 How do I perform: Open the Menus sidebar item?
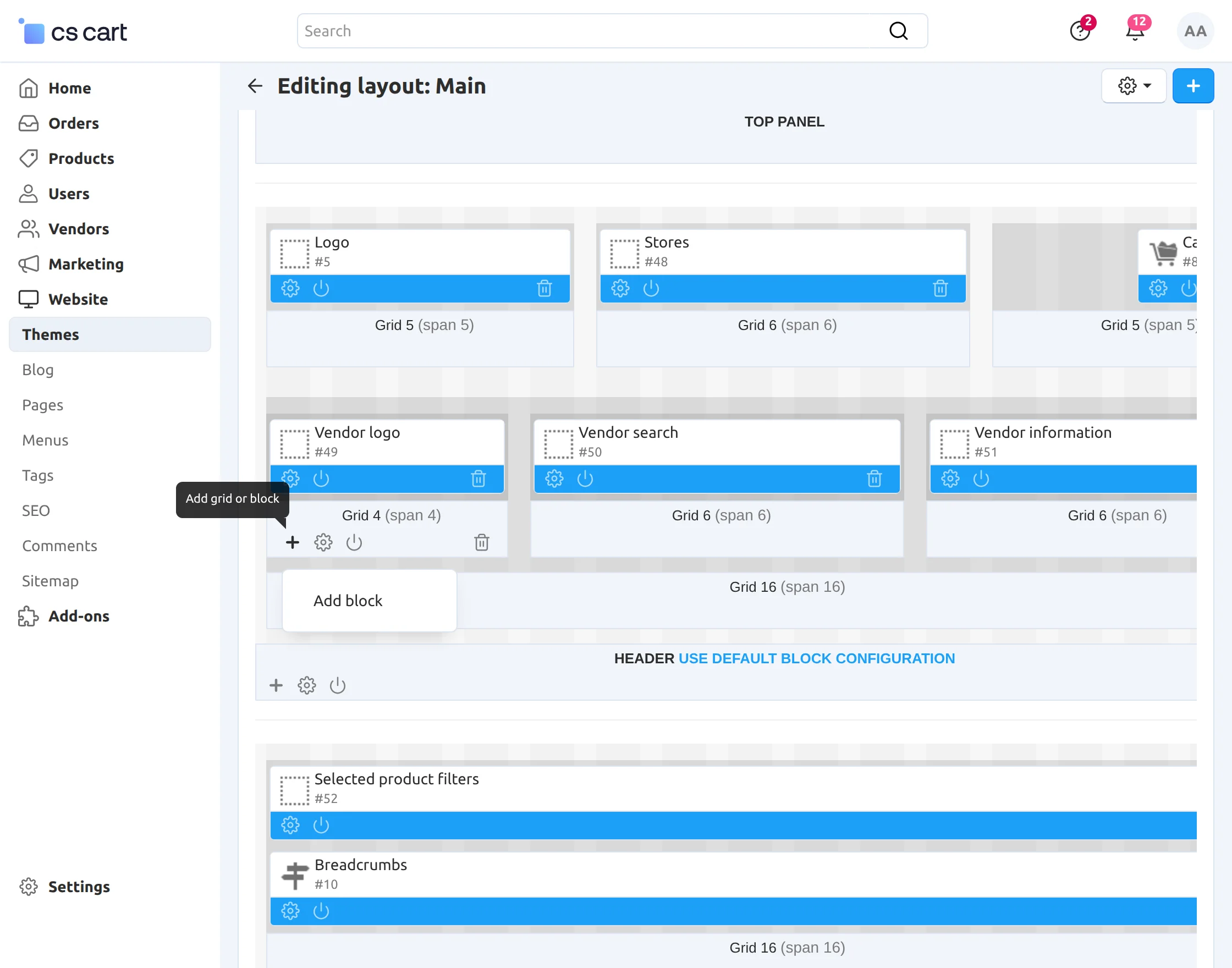tap(45, 440)
